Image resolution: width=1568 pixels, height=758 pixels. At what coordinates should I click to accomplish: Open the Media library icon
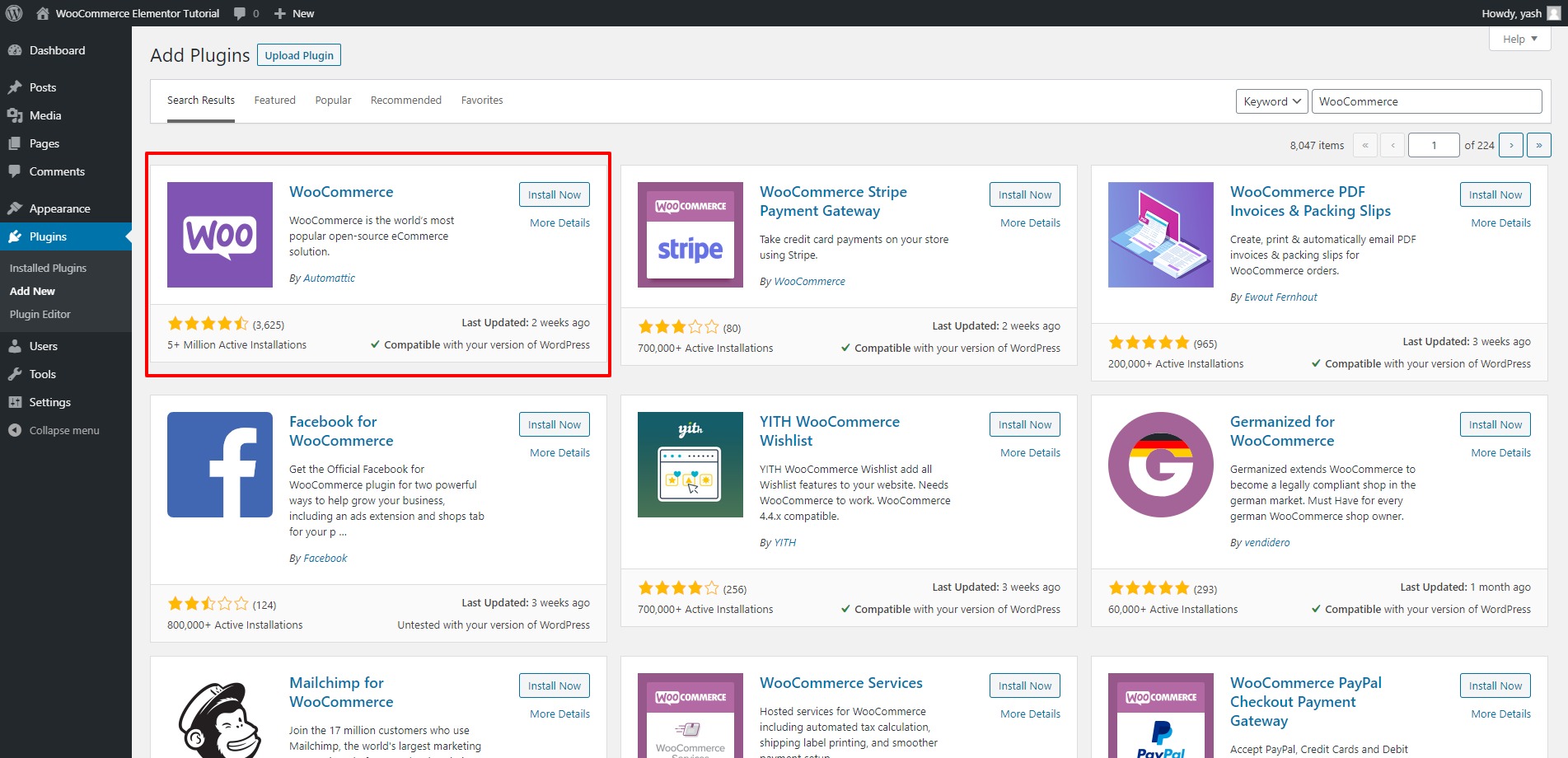pos(16,115)
